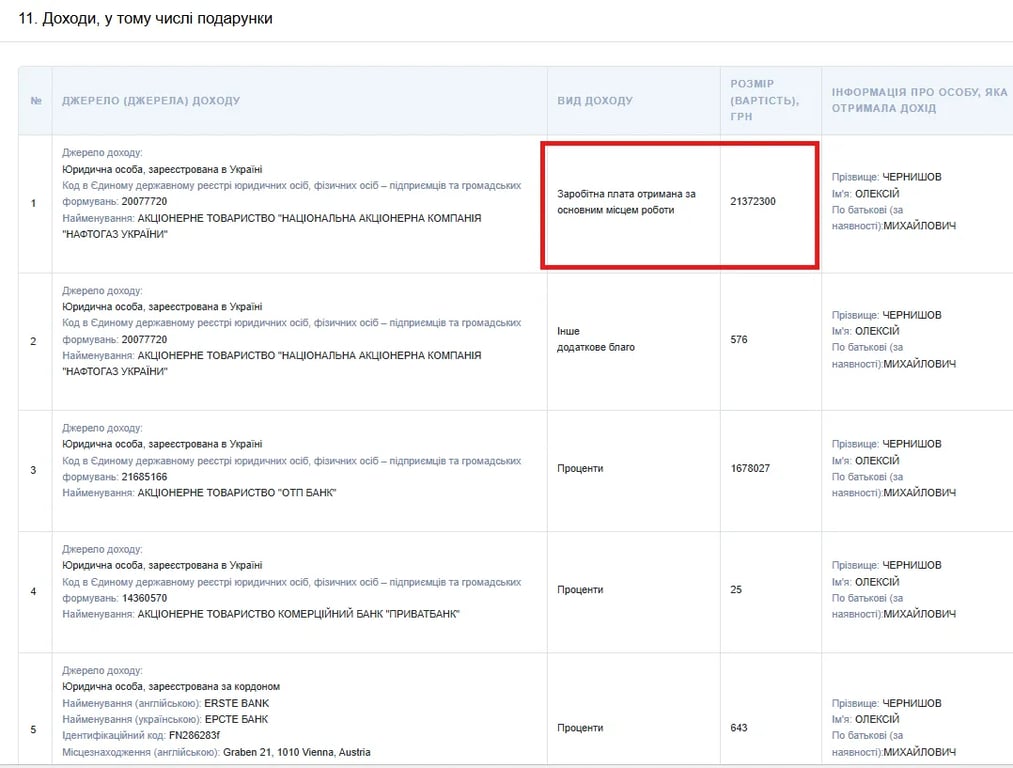Screen dimensions: 1013x768
Task: Click the "Інше додаткове благо" income type
Action: [596, 339]
